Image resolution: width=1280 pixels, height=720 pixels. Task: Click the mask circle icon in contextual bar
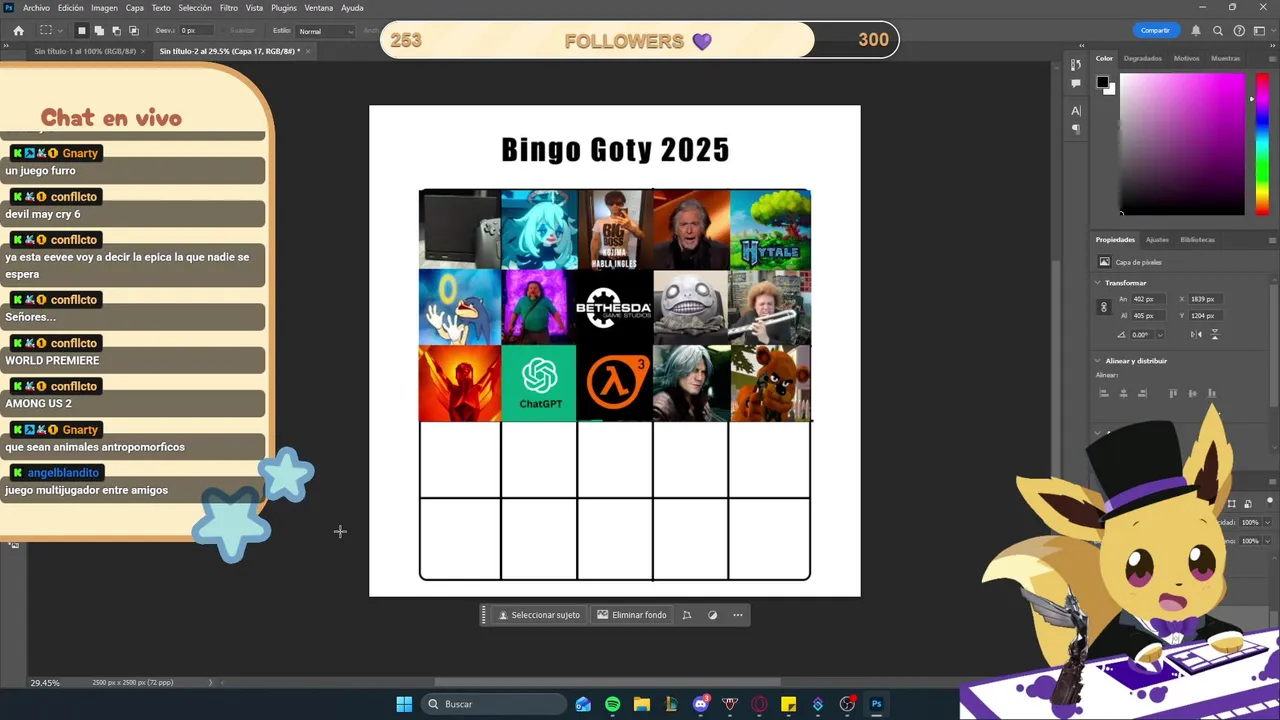click(712, 615)
